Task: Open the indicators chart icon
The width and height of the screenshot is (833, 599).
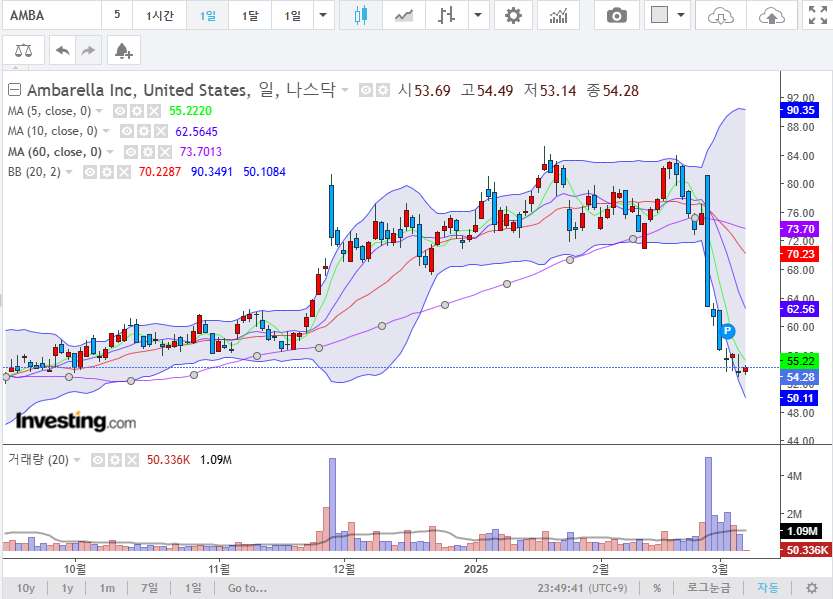Action: 558,15
